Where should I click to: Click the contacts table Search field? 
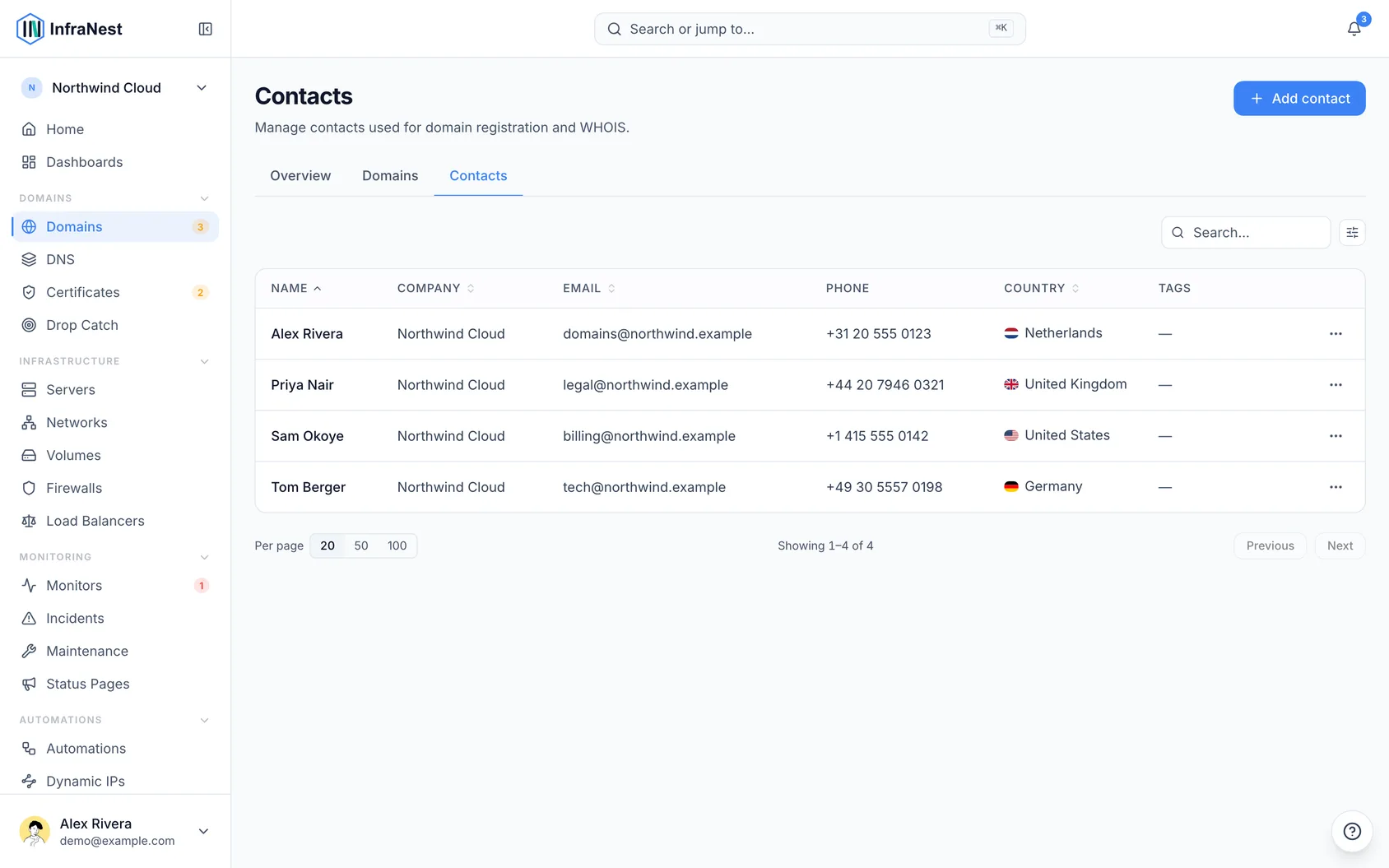click(x=1246, y=233)
